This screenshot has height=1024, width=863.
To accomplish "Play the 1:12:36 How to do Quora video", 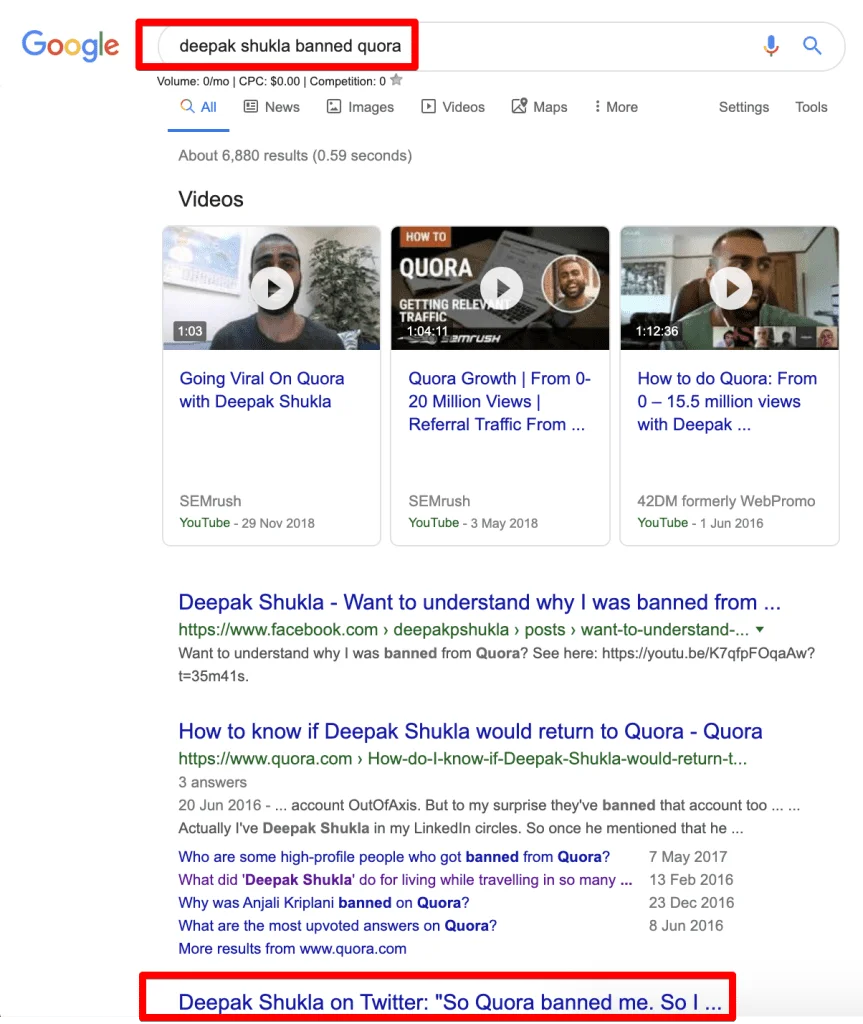I will pyautogui.click(x=730, y=288).
